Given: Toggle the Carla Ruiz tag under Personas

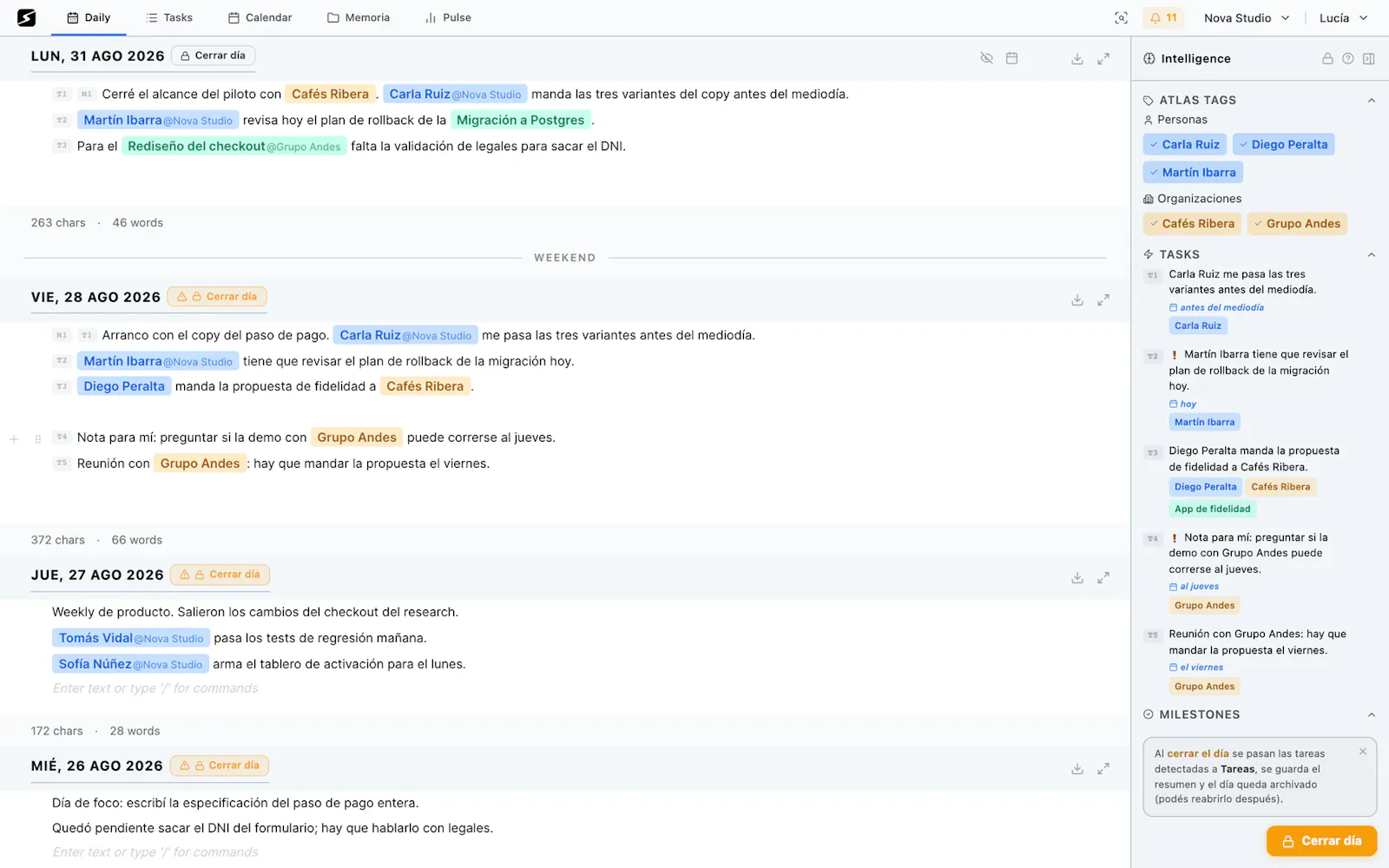Looking at the screenshot, I should point(1185,145).
